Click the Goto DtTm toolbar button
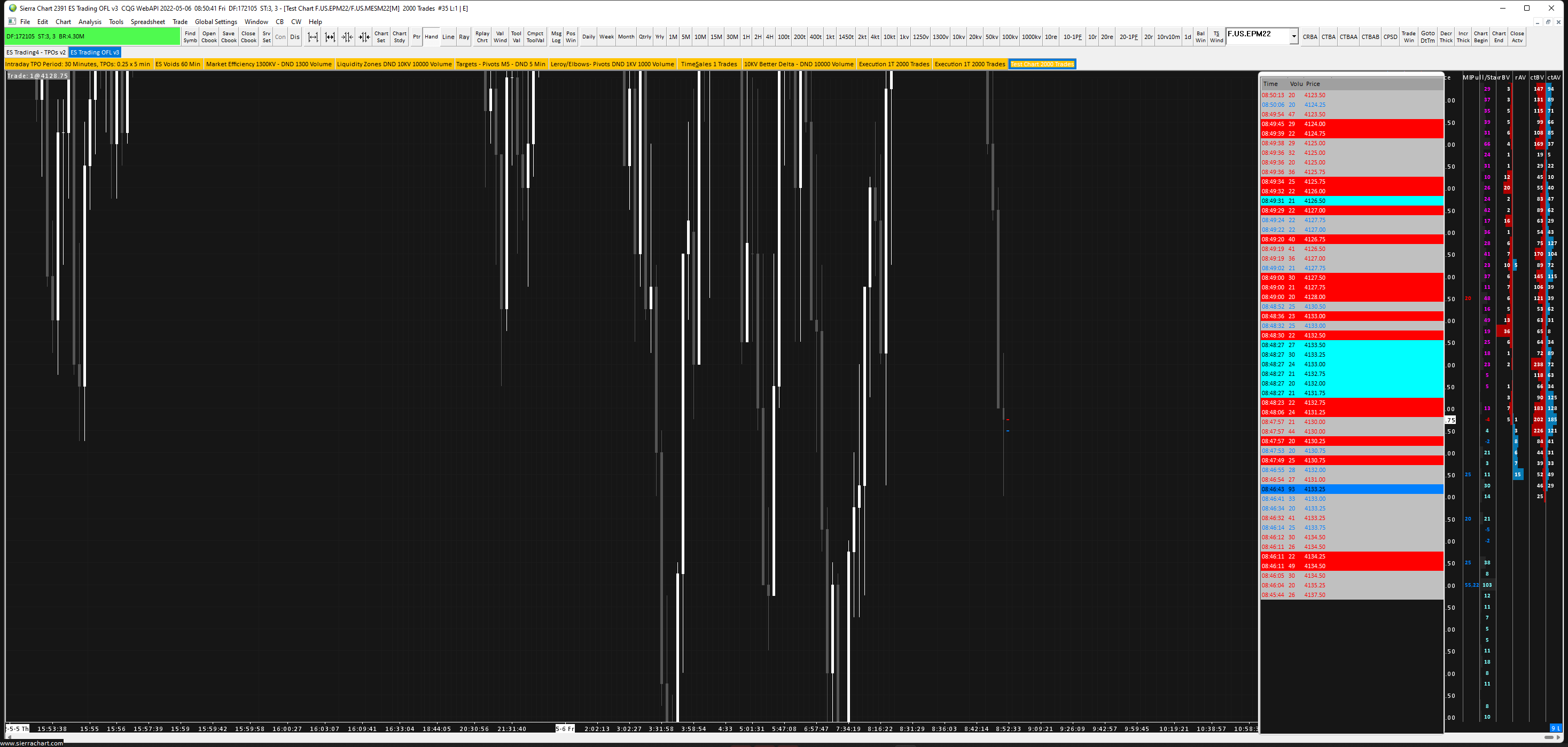The width and height of the screenshot is (1568, 747). click(x=1427, y=37)
